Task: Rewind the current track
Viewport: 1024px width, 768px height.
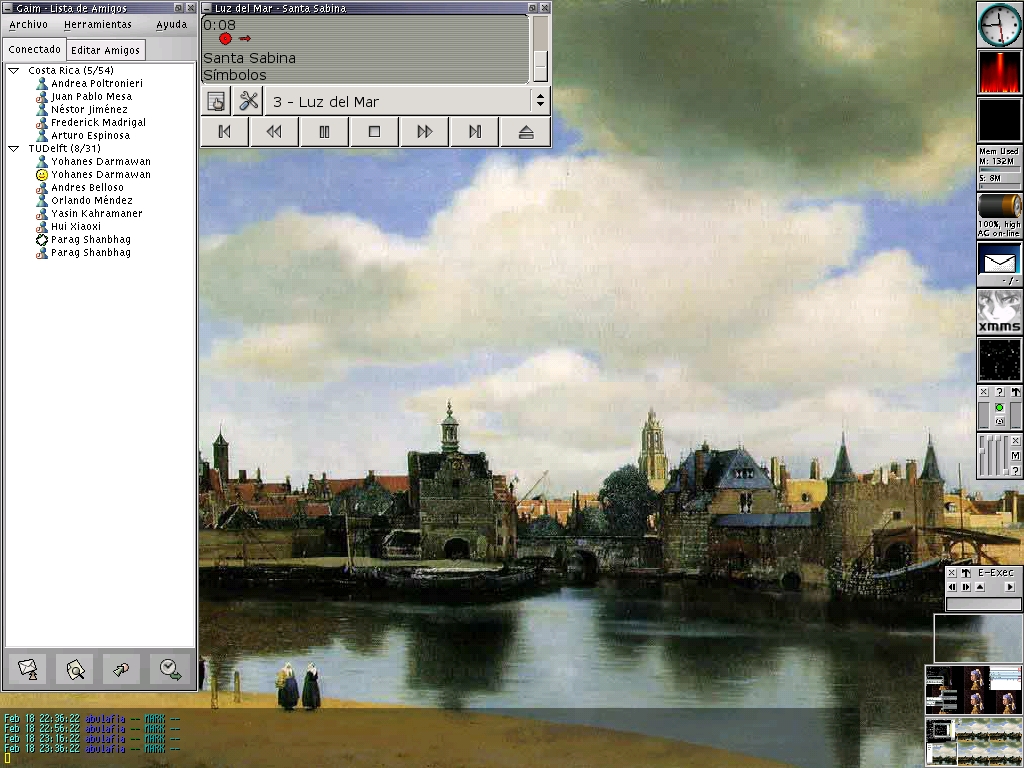Action: pos(274,132)
